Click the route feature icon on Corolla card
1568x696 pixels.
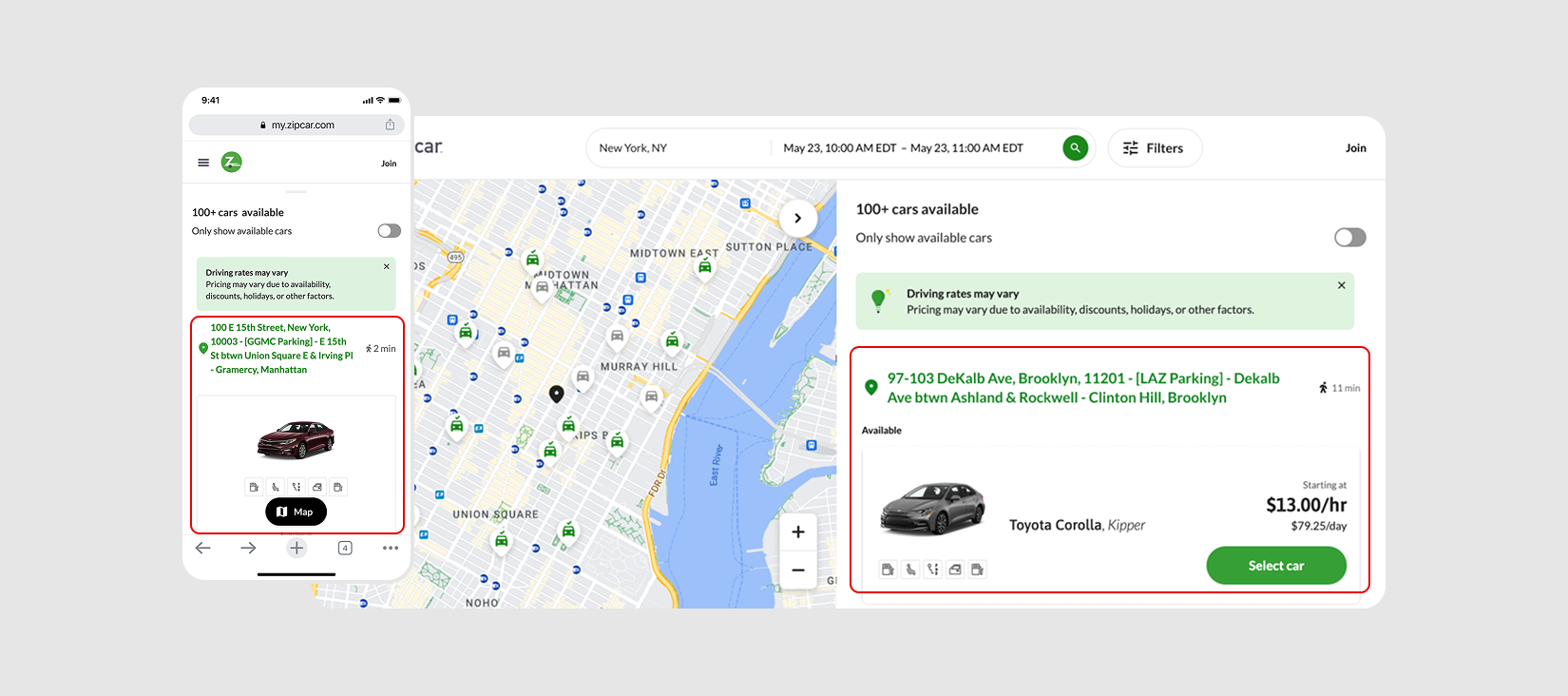(x=932, y=570)
